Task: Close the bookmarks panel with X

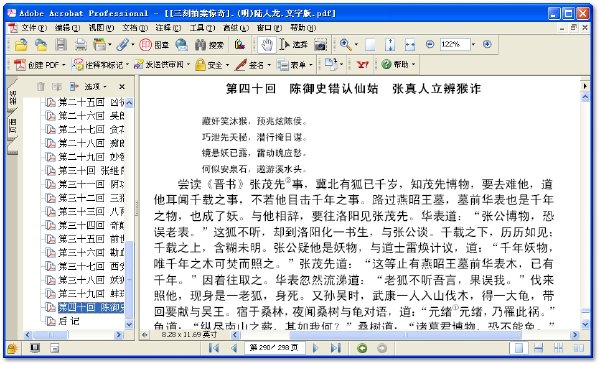Action: pos(122,87)
